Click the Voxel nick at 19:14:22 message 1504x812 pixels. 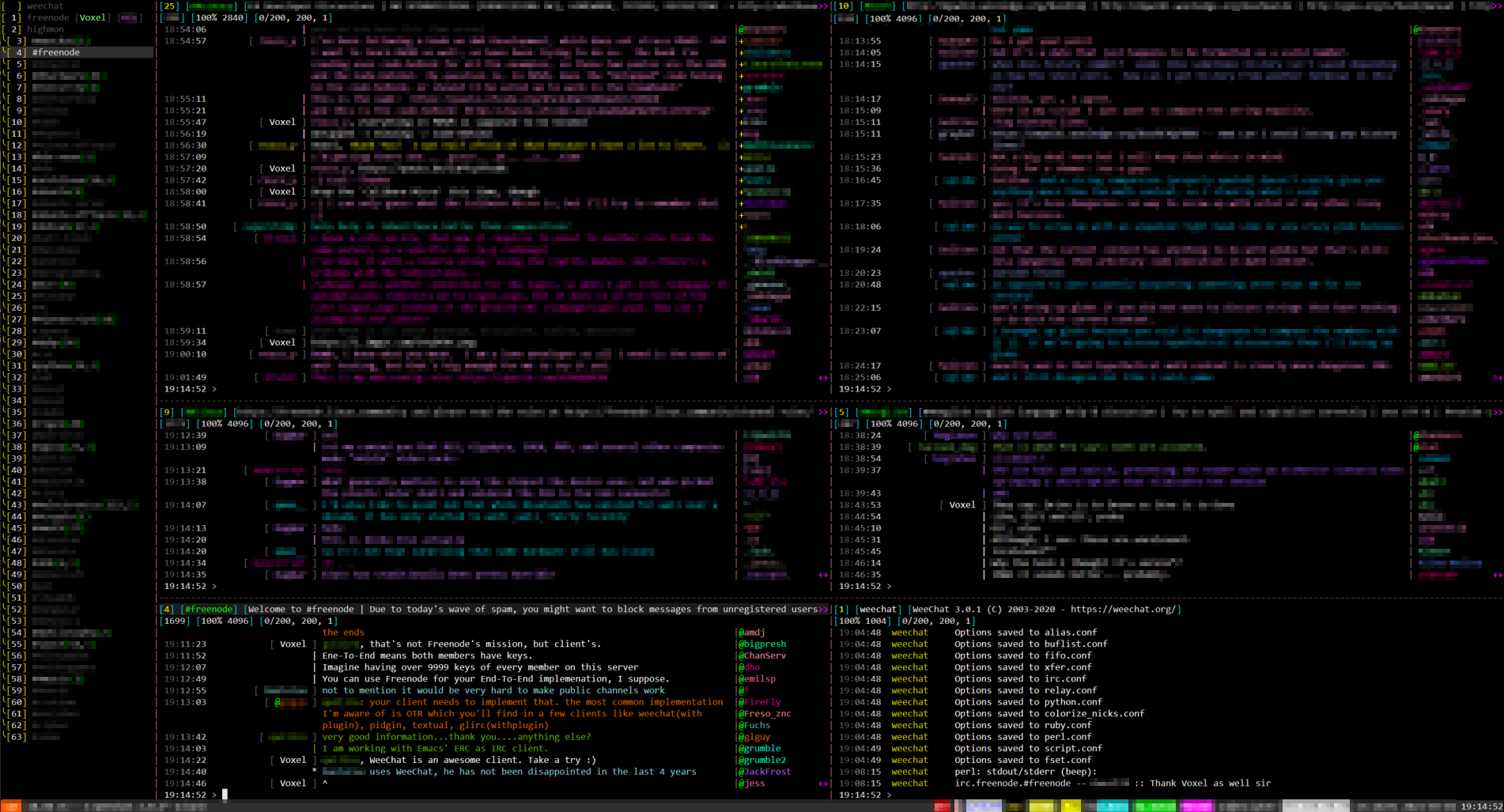(293, 760)
